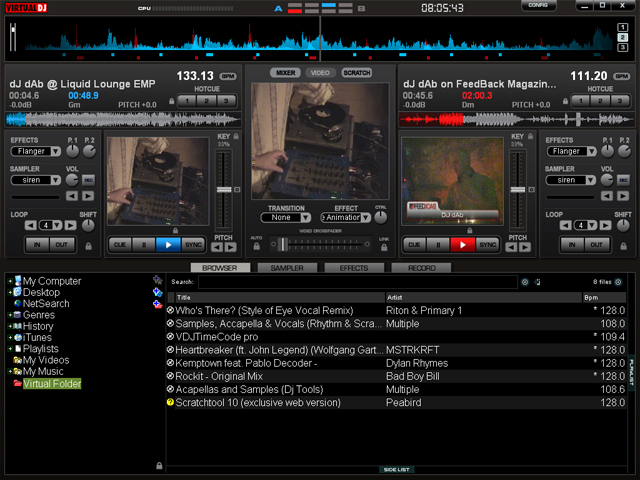The image size is (640, 480).
Task: Switch to the VIDEO panel
Action: [320, 73]
